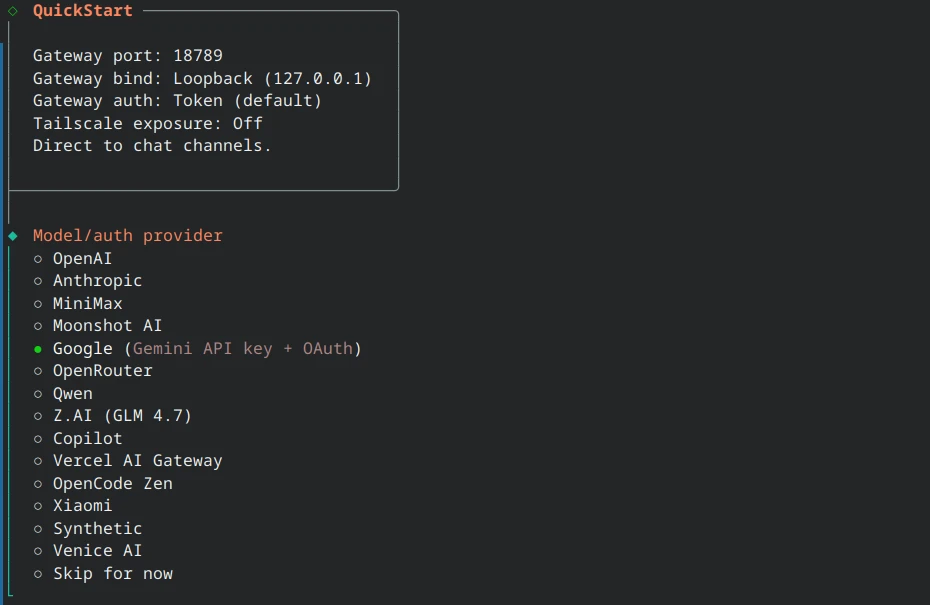This screenshot has width=930, height=605.
Task: Click the circle marker beside Anthropic
Action: 38,281
